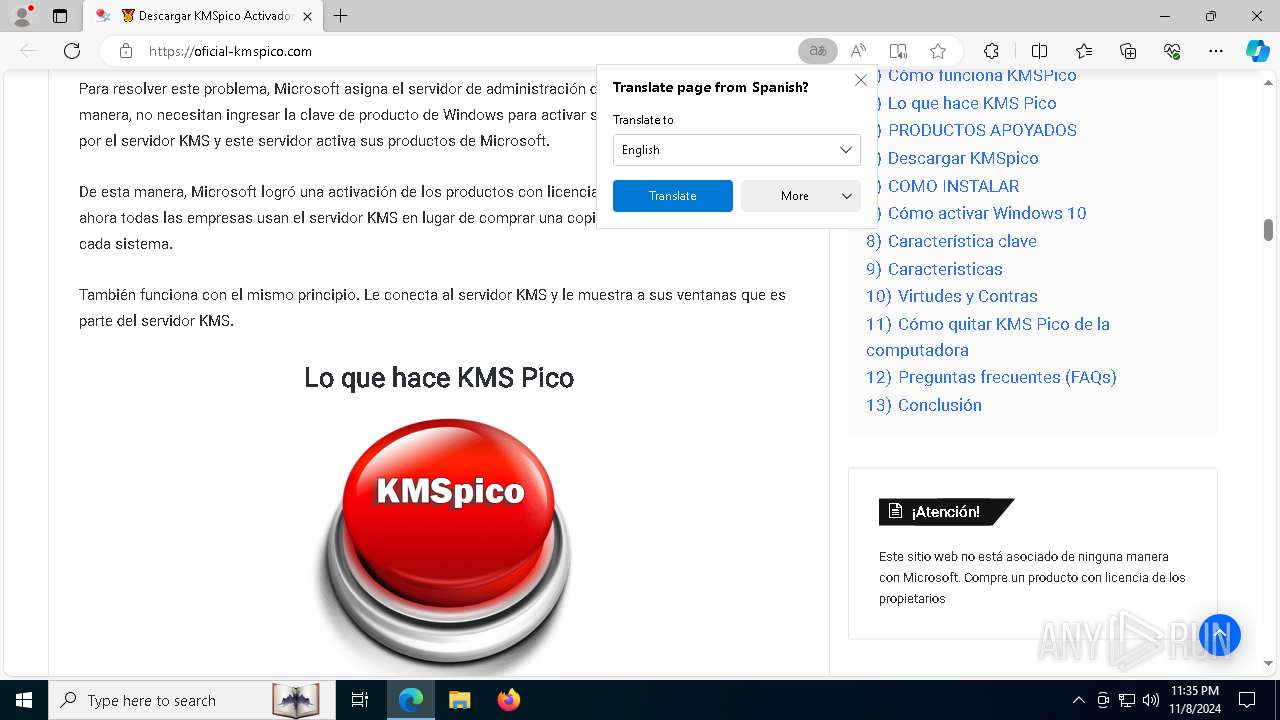The image size is (1280, 720).
Task: Click the scrollbar down arrow
Action: point(1268,663)
